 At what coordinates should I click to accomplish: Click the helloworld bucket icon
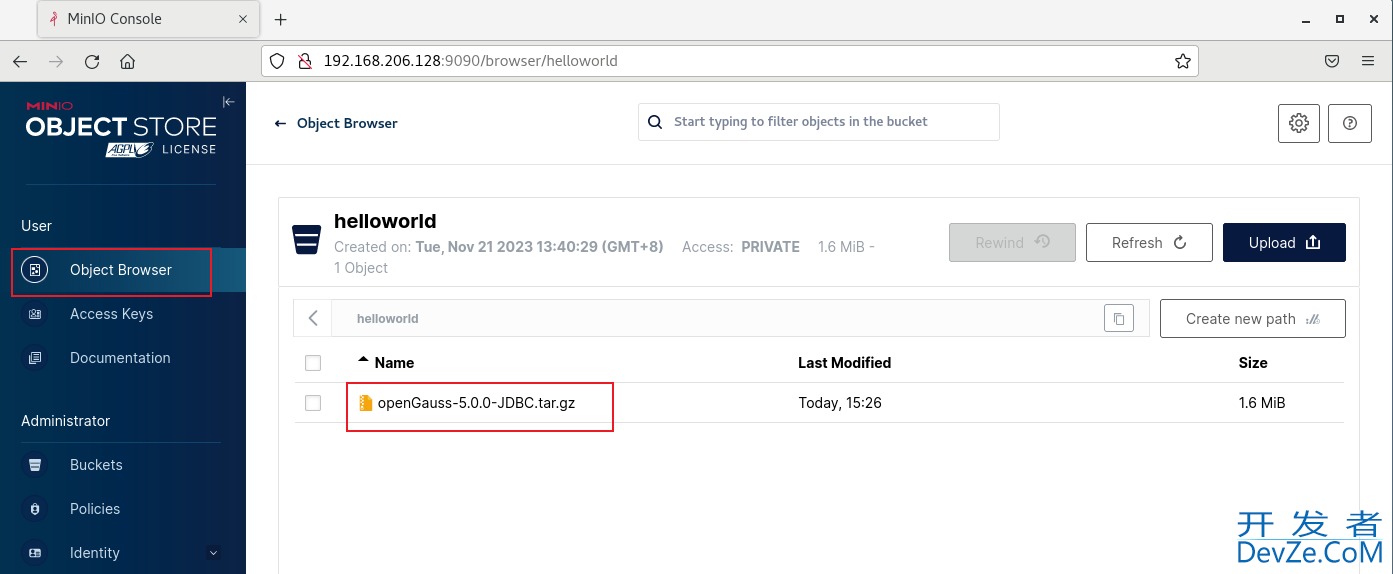pyautogui.click(x=307, y=240)
